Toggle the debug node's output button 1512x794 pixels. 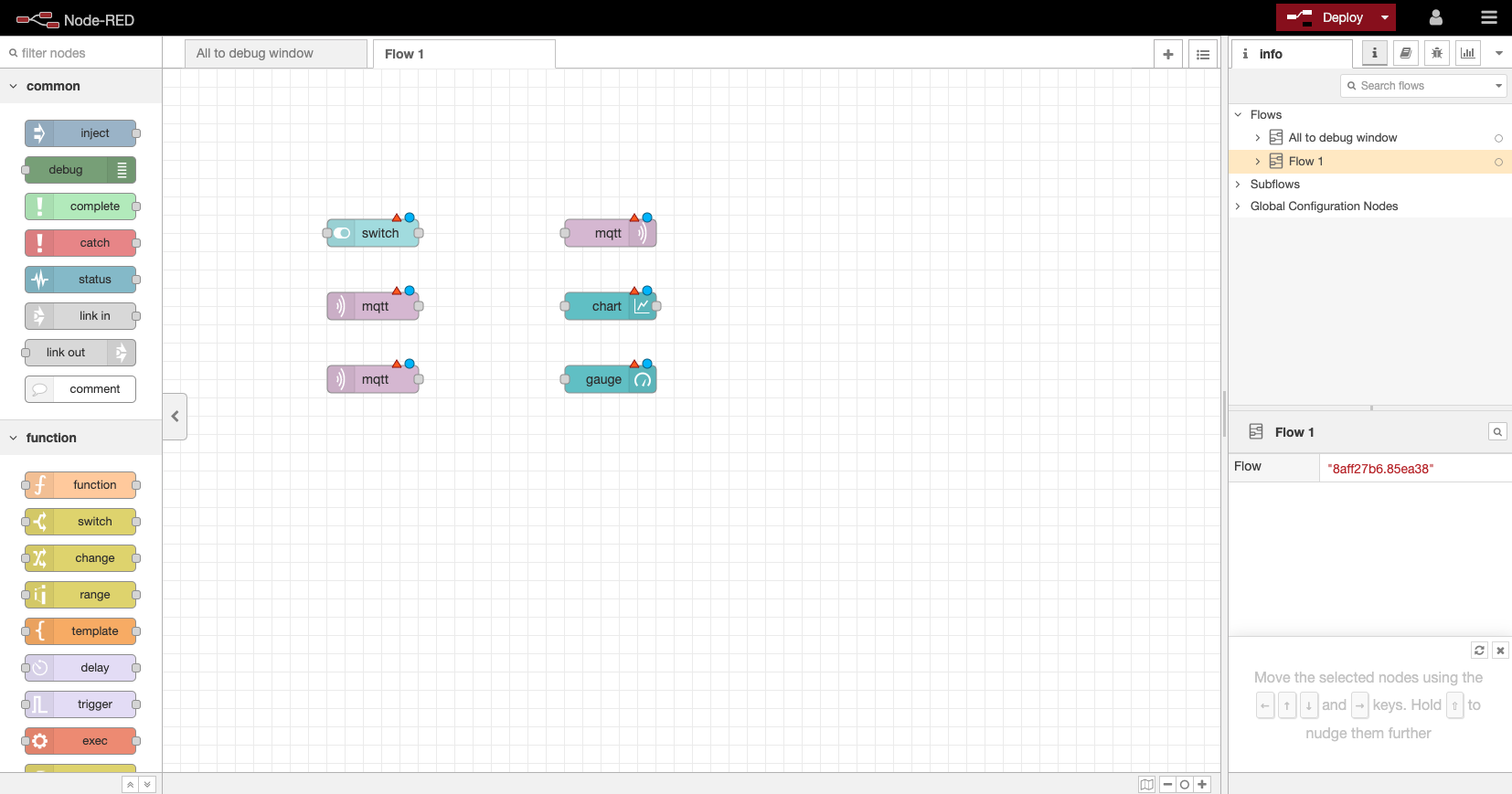pyautogui.click(x=122, y=170)
